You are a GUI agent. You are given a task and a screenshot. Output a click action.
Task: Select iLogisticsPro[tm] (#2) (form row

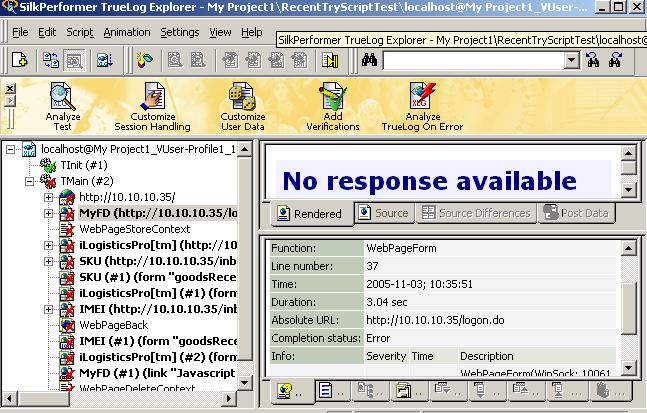158,357
